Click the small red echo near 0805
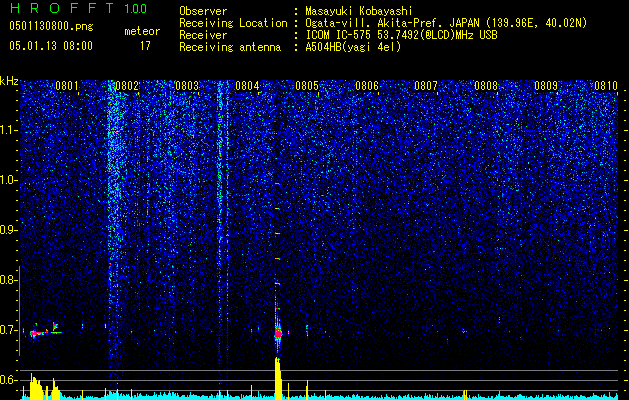 pos(307,331)
